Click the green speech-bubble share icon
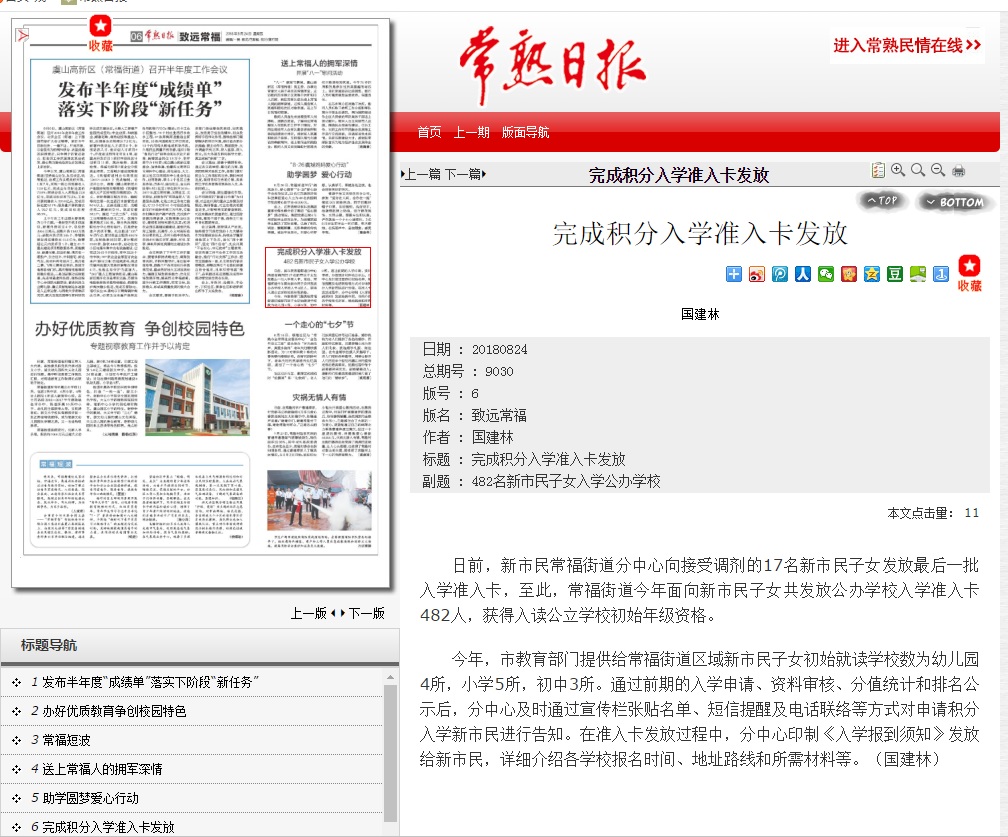This screenshot has height=837, width=1008. pyautogui.click(x=918, y=274)
